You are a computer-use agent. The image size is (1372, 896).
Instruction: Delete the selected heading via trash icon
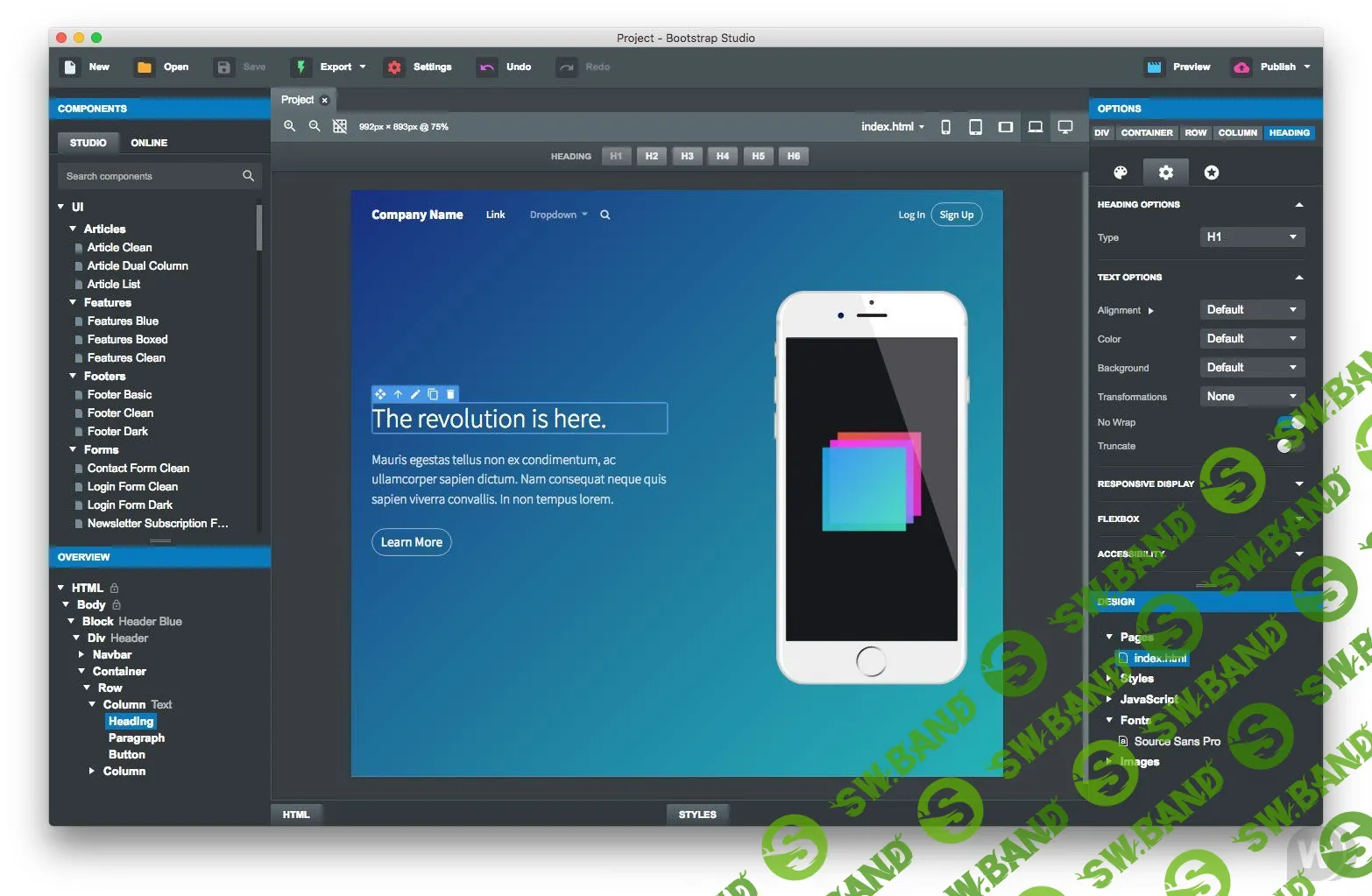point(450,394)
